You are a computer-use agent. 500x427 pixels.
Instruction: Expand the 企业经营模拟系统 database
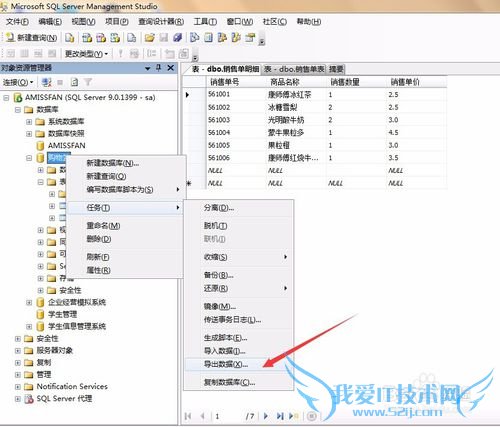[29, 302]
